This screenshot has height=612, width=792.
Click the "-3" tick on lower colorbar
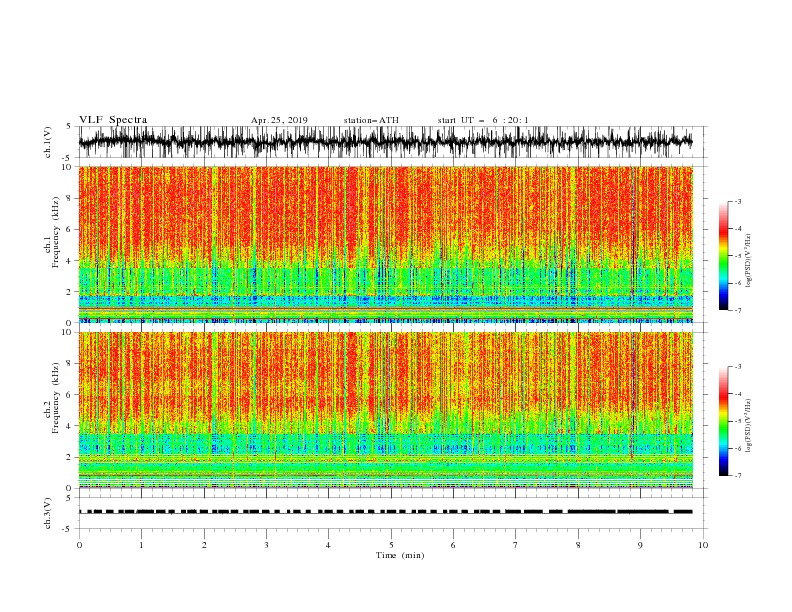pyautogui.click(x=737, y=367)
